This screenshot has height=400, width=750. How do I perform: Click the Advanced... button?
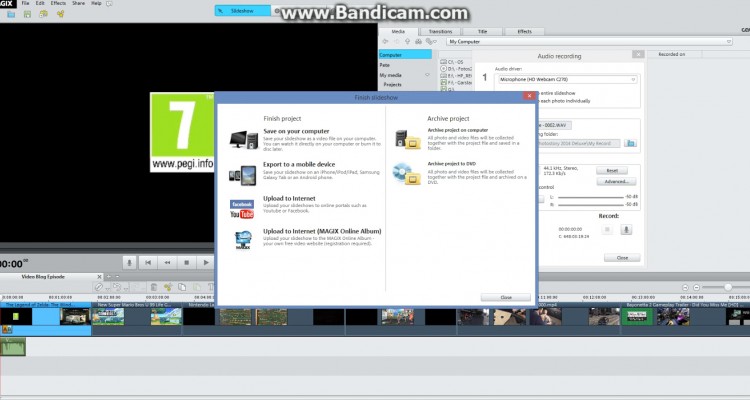point(616,182)
